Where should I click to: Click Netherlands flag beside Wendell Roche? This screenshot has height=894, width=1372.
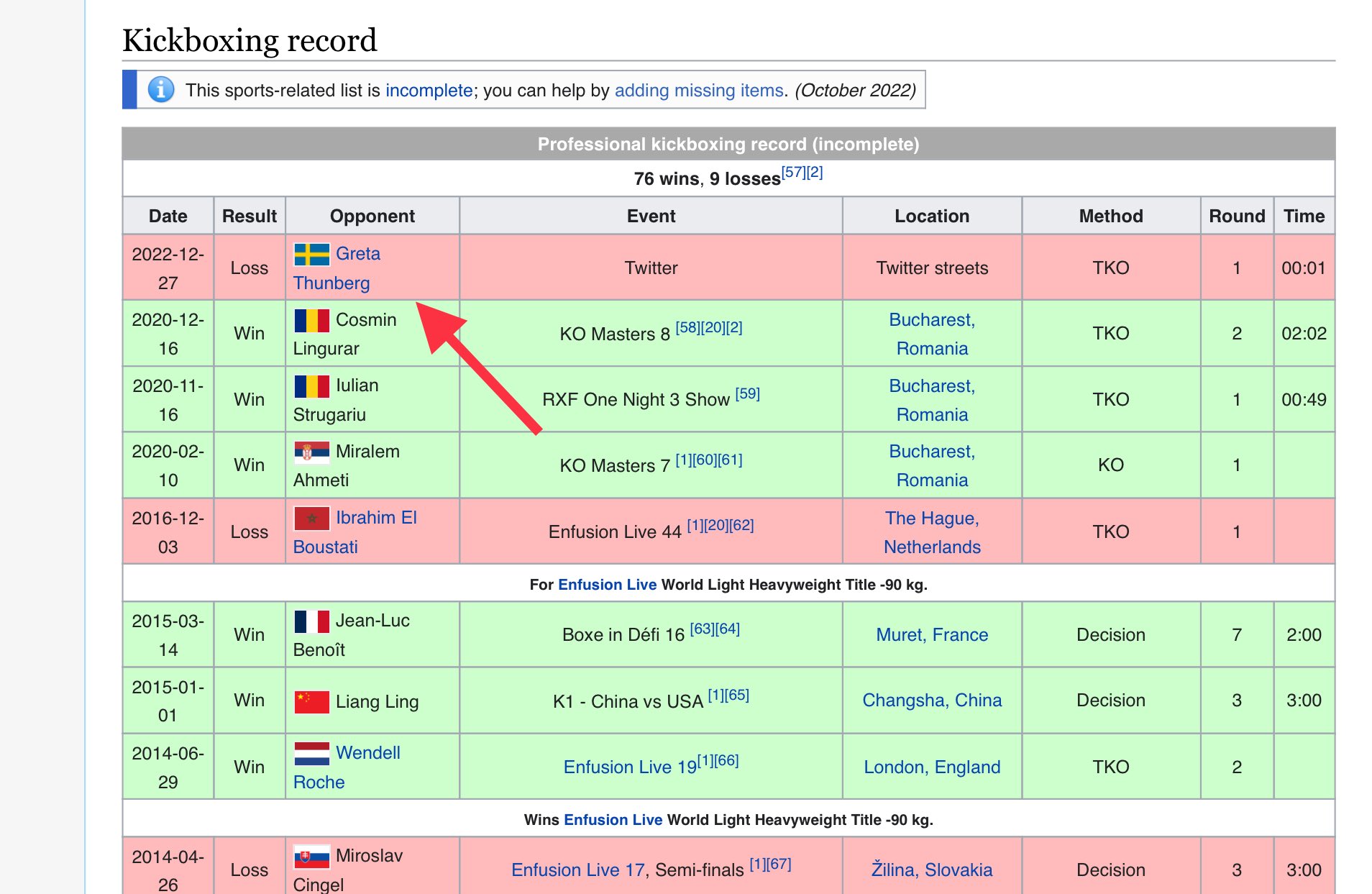tap(311, 754)
